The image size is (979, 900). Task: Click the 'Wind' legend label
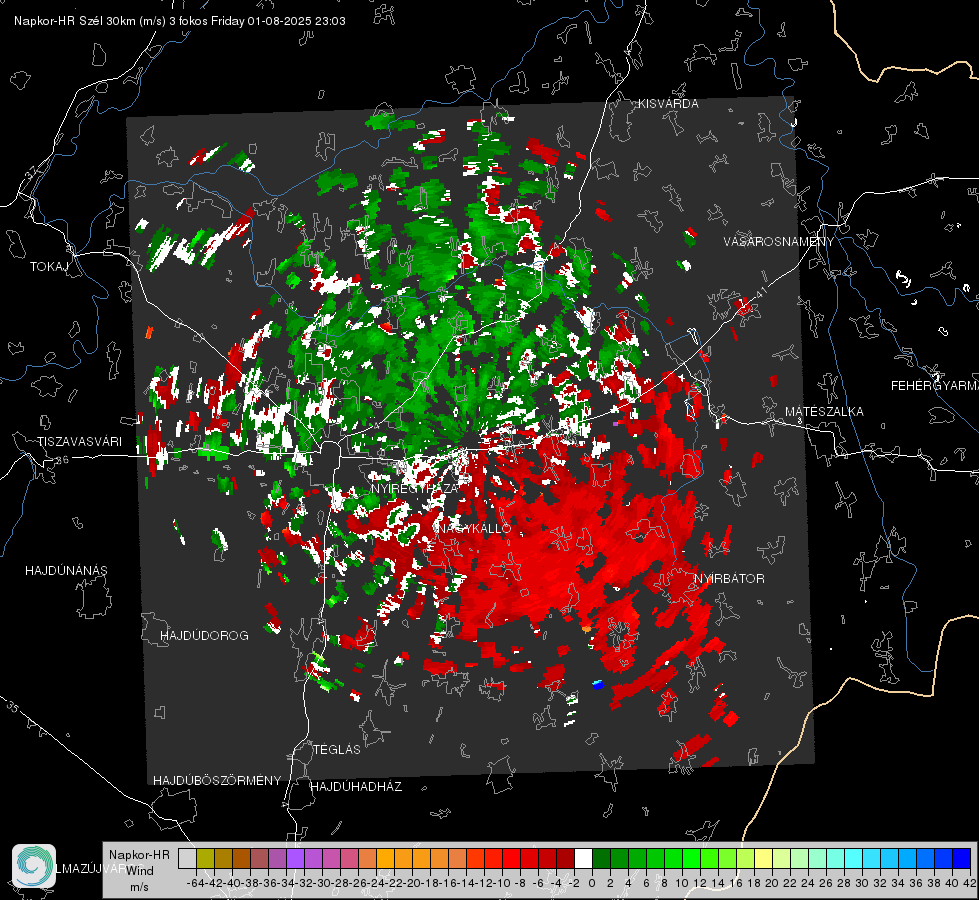click(139, 871)
